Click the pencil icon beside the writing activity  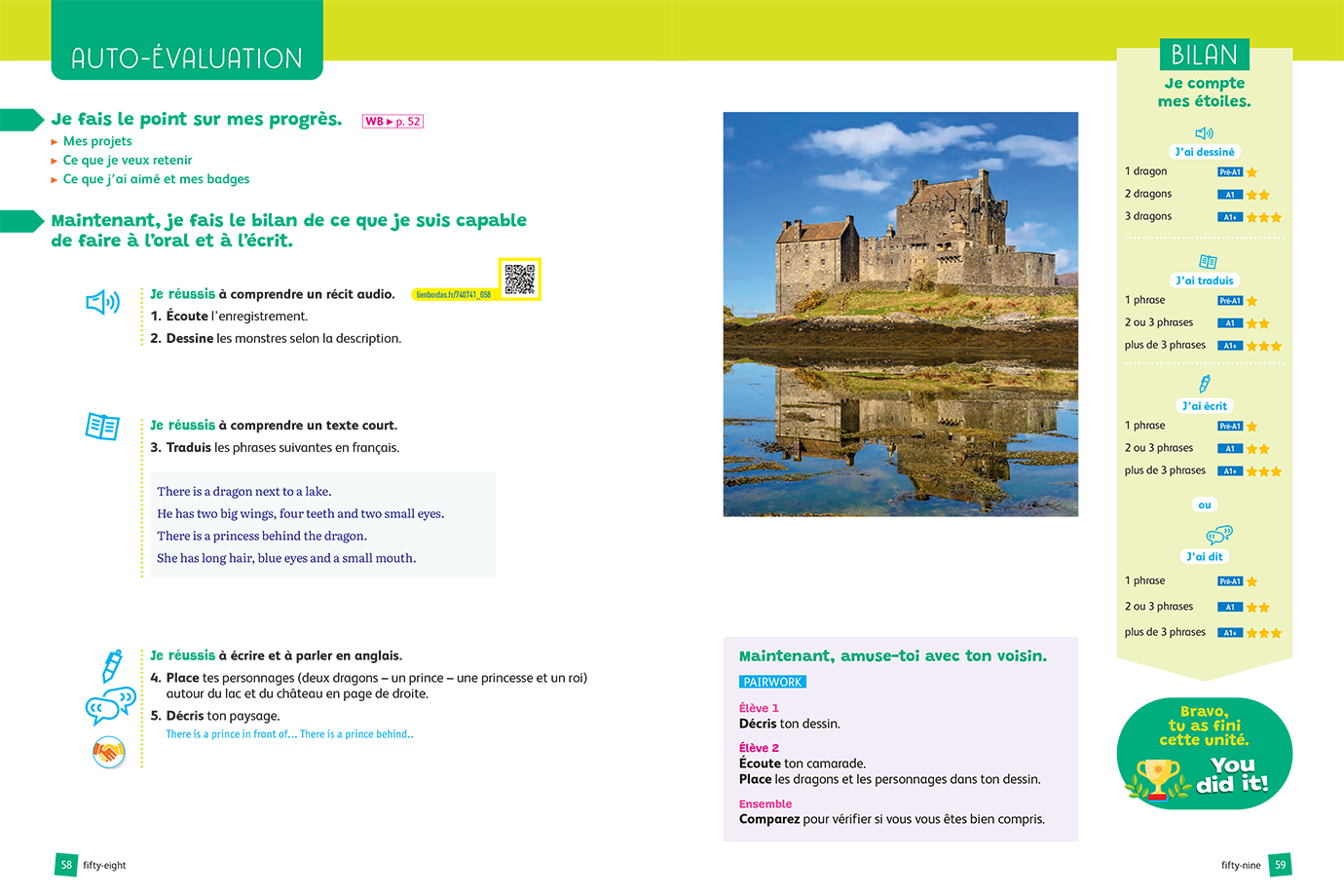tap(112, 666)
